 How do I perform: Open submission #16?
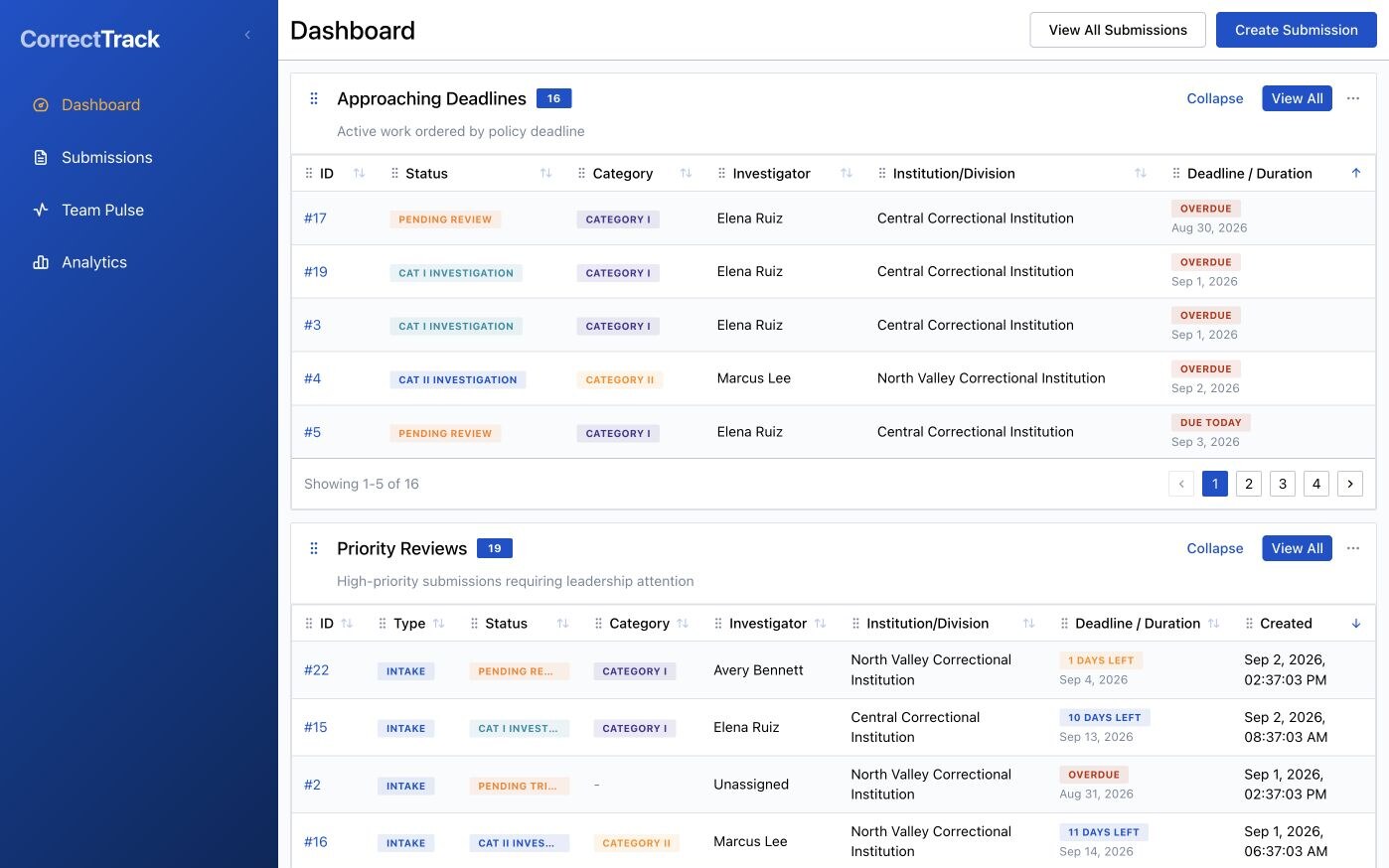coord(315,842)
